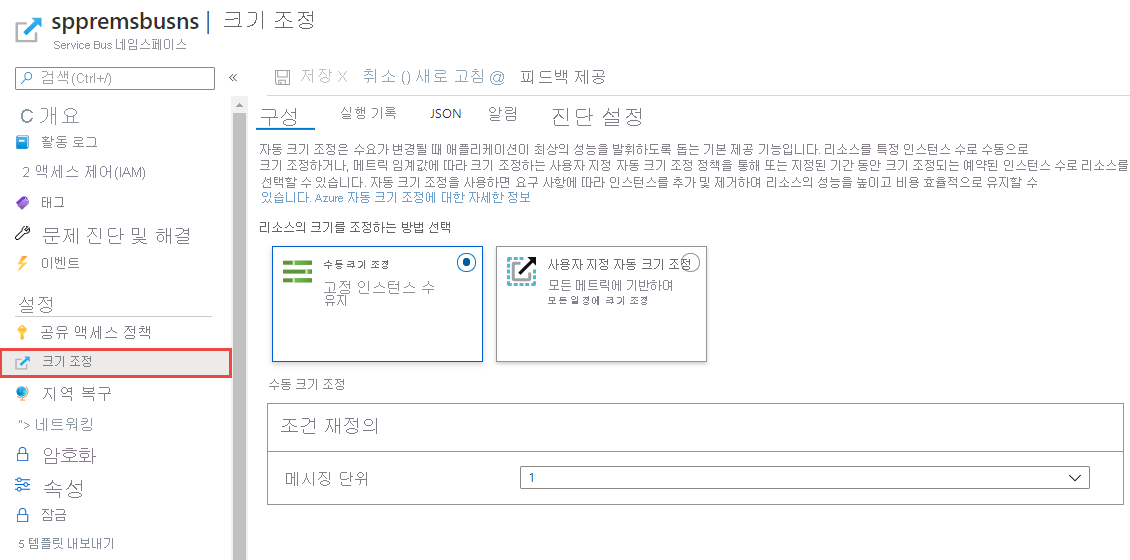Click the feedback (피드백 제공) button
Viewport: 1130px width, 560px height.
pyautogui.click(x=562, y=77)
